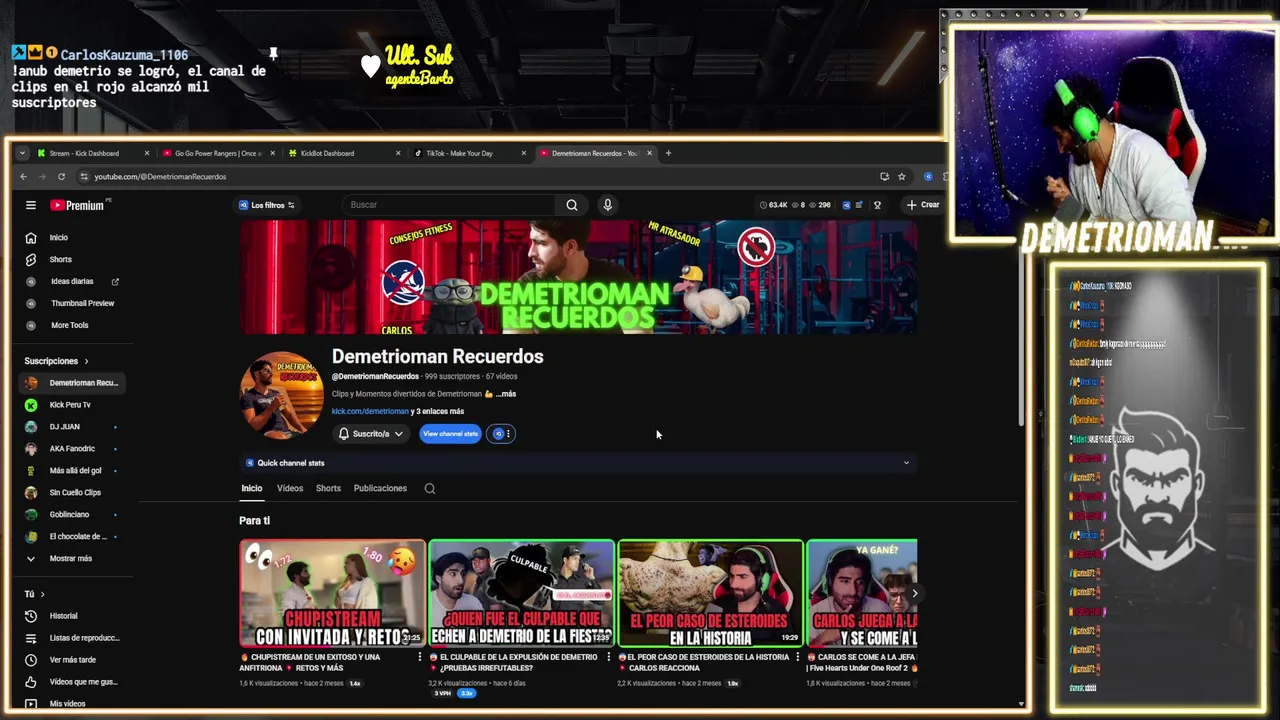The image size is (1280, 720).
Task: Select the Inicio channel tab
Action: (x=251, y=489)
